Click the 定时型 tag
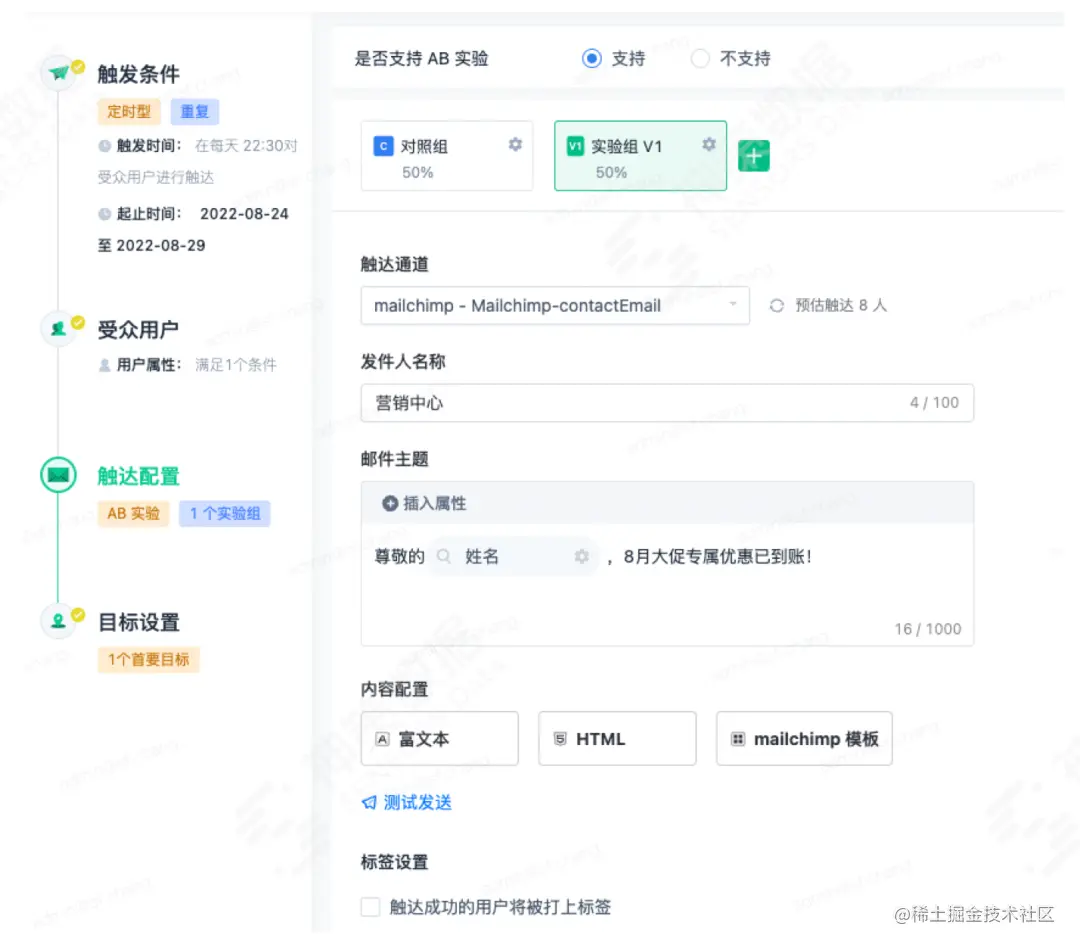1080x950 pixels. pos(129,112)
